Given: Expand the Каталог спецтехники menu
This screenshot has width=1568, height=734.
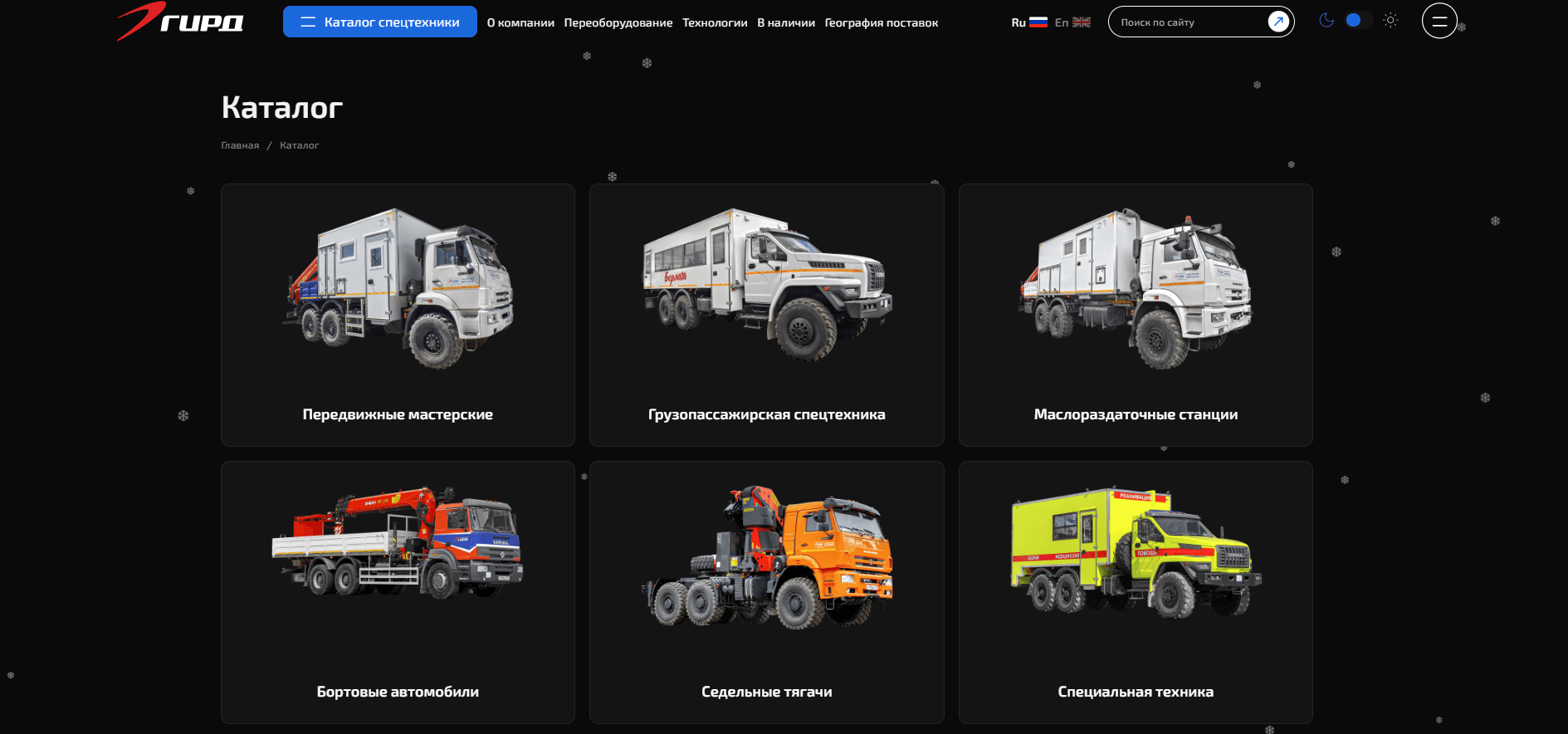Looking at the screenshot, I should [x=379, y=22].
